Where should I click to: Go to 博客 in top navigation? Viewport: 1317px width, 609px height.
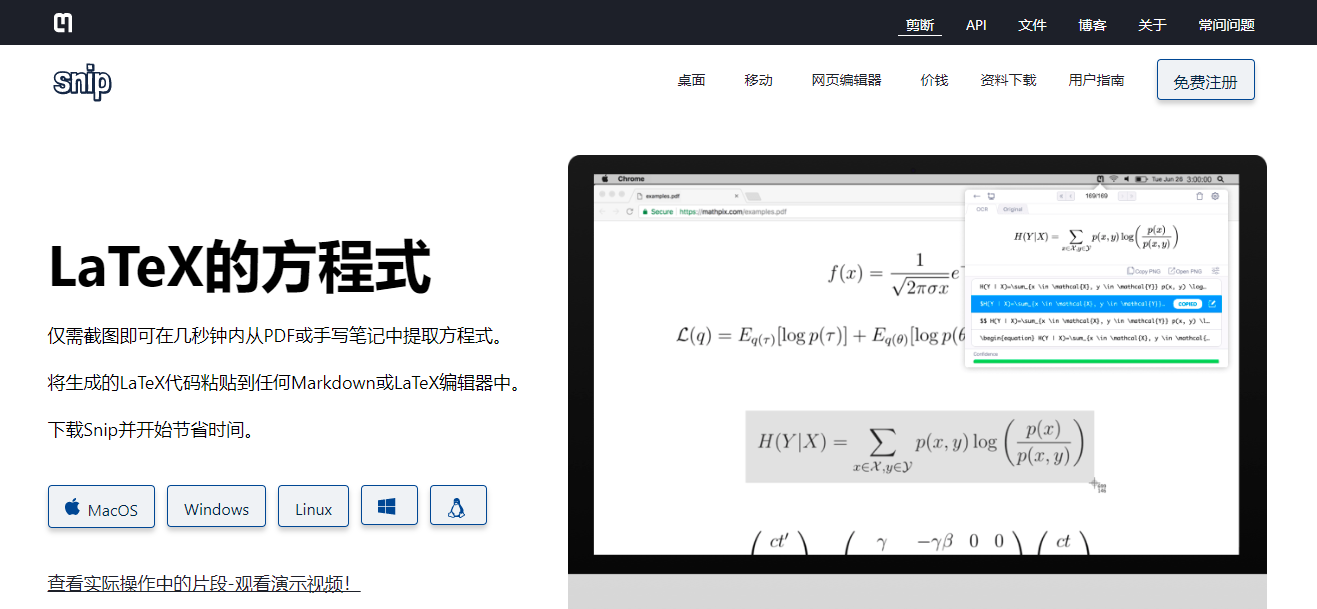[x=1092, y=25]
